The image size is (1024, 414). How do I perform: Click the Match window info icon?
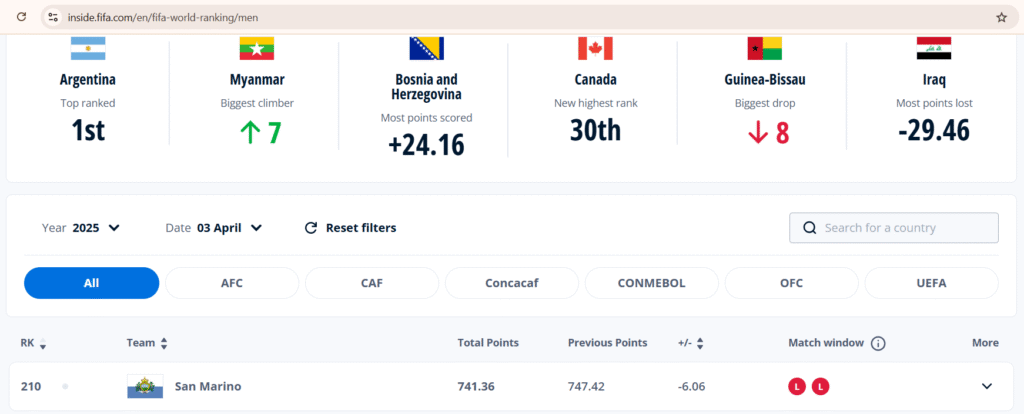tap(878, 343)
